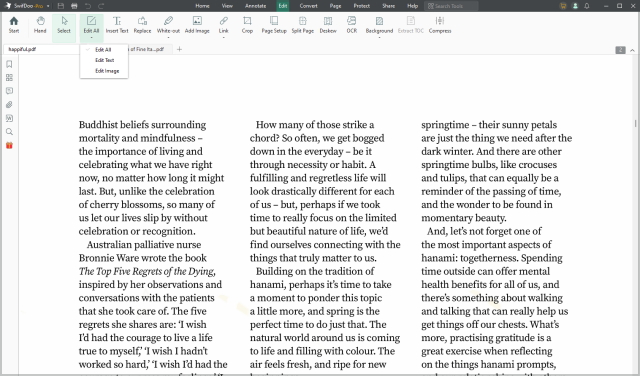The height and width of the screenshot is (376, 640).
Task: Switch to the Edit tab
Action: click(283, 6)
